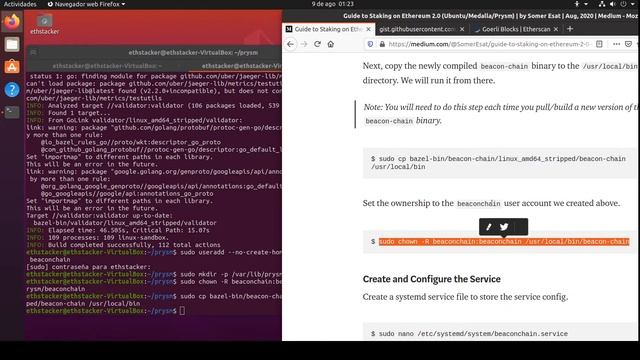This screenshot has height=360, width=640.
Task: Go to the Firefox home page
Action: [x=331, y=44]
